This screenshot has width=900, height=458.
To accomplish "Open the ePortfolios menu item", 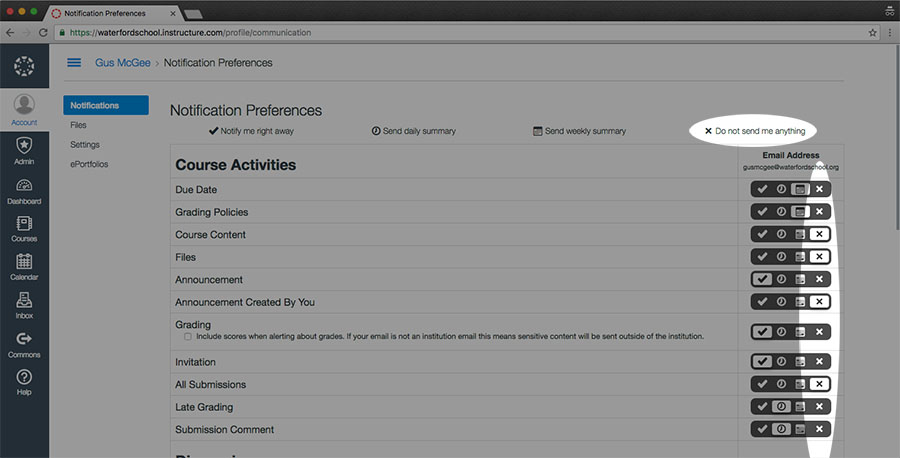I will point(90,164).
